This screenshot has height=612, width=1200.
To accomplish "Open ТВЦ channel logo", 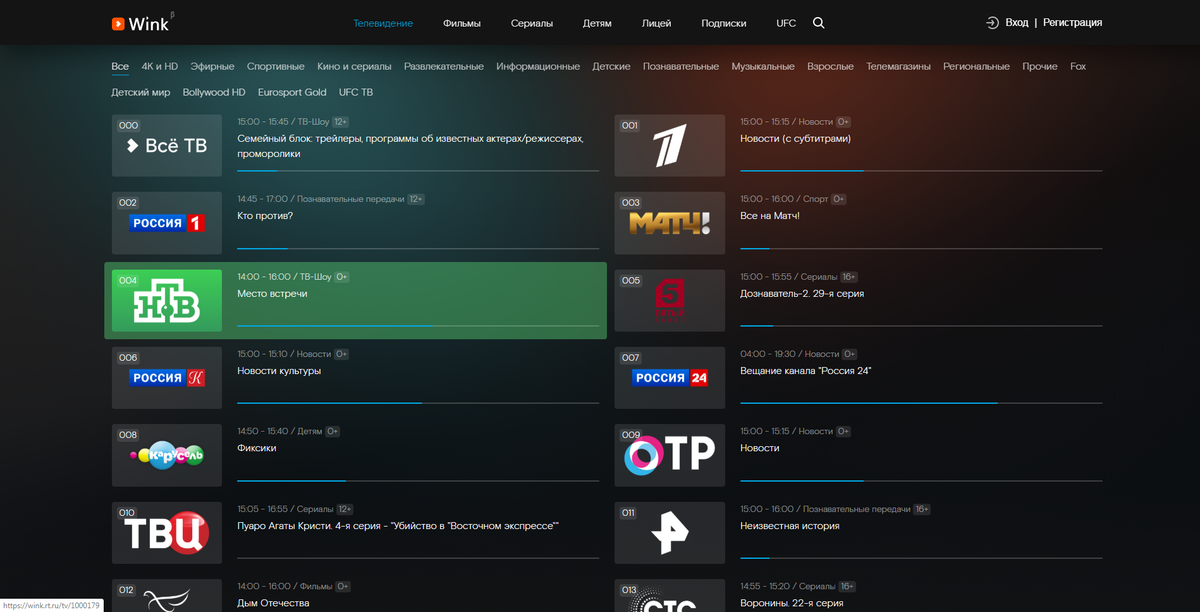I will [167, 533].
